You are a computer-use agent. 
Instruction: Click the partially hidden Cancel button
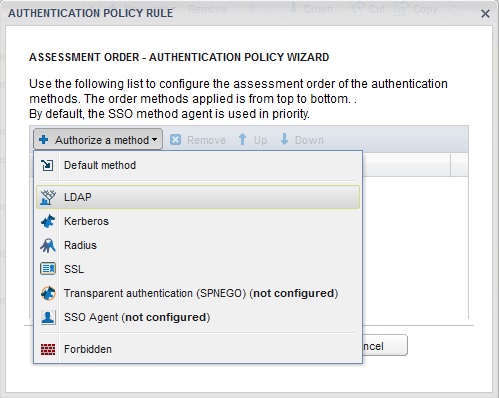pyautogui.click(x=385, y=346)
